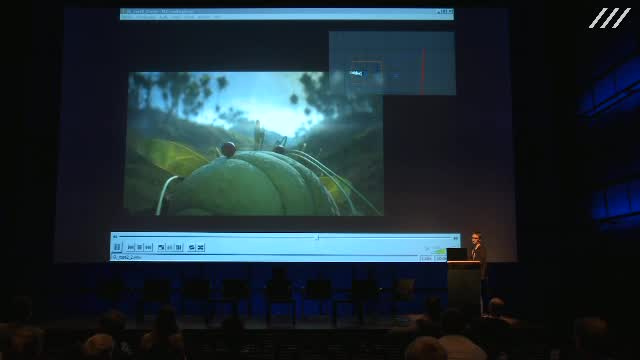Mute the audio using the speaker icon

[x=427, y=249]
